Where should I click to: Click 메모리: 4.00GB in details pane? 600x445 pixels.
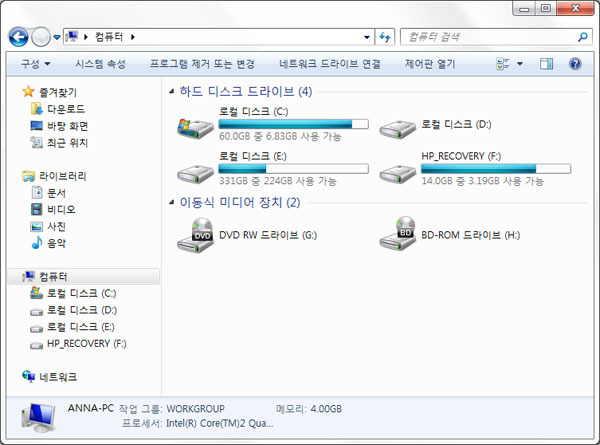click(309, 409)
